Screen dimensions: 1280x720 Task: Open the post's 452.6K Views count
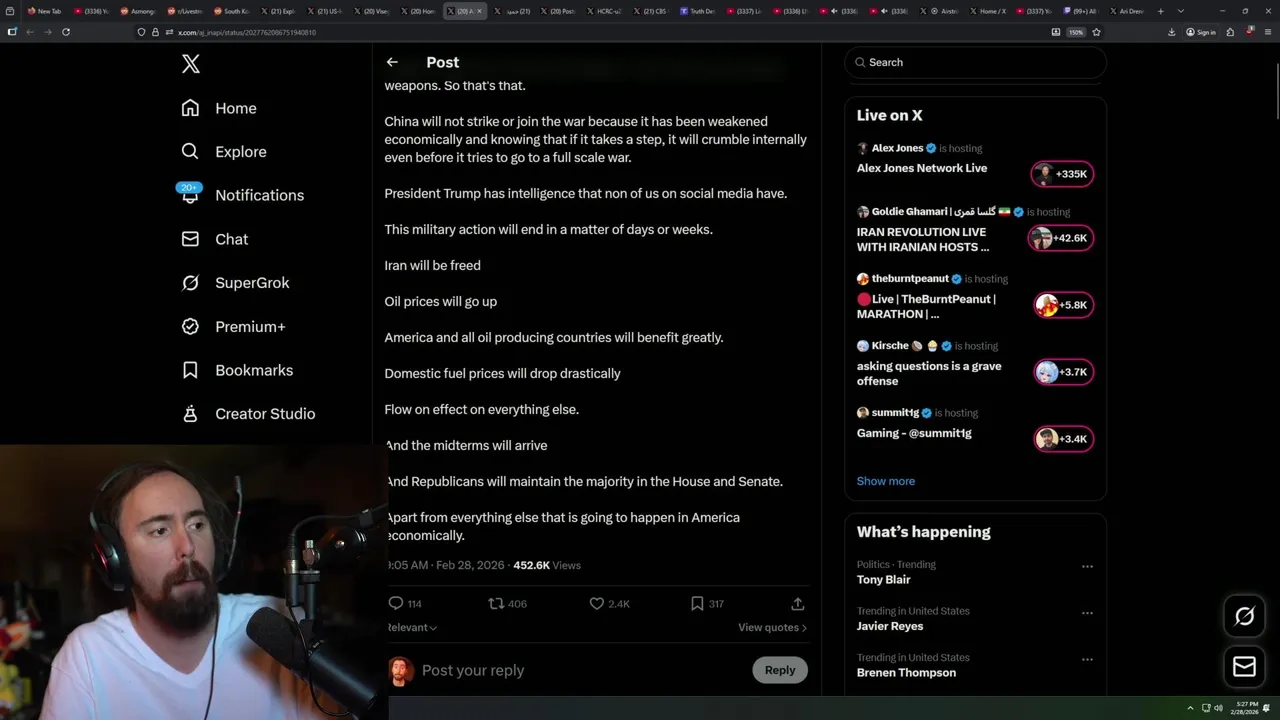pyautogui.click(x=546, y=565)
